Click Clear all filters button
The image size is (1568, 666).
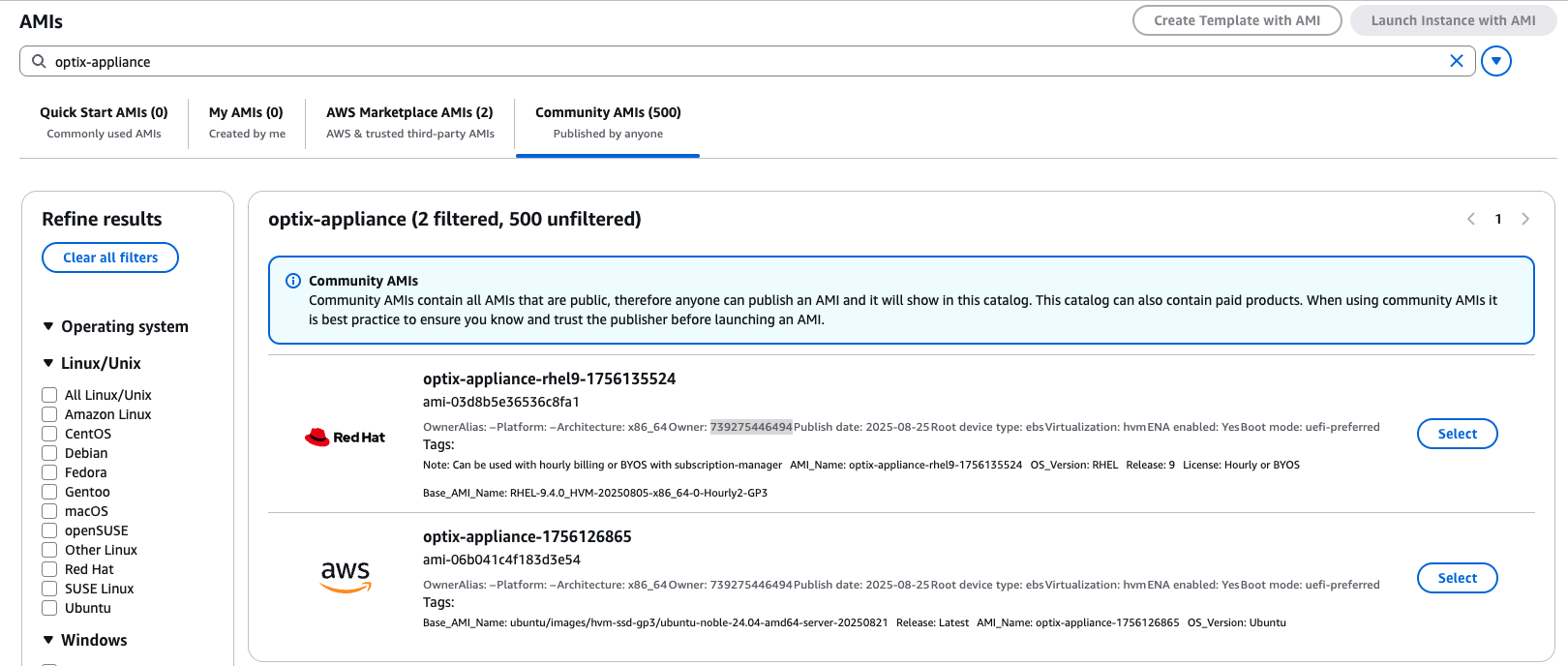(110, 257)
